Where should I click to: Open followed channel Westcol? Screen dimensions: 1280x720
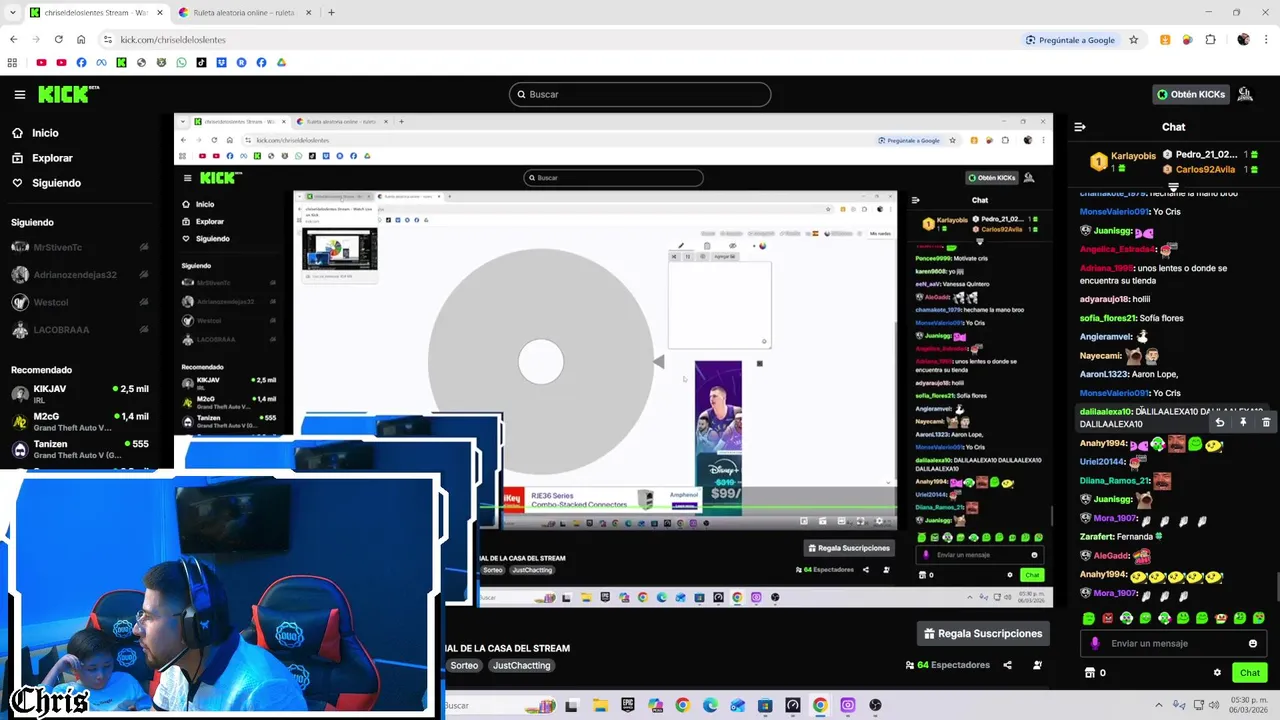point(80,302)
